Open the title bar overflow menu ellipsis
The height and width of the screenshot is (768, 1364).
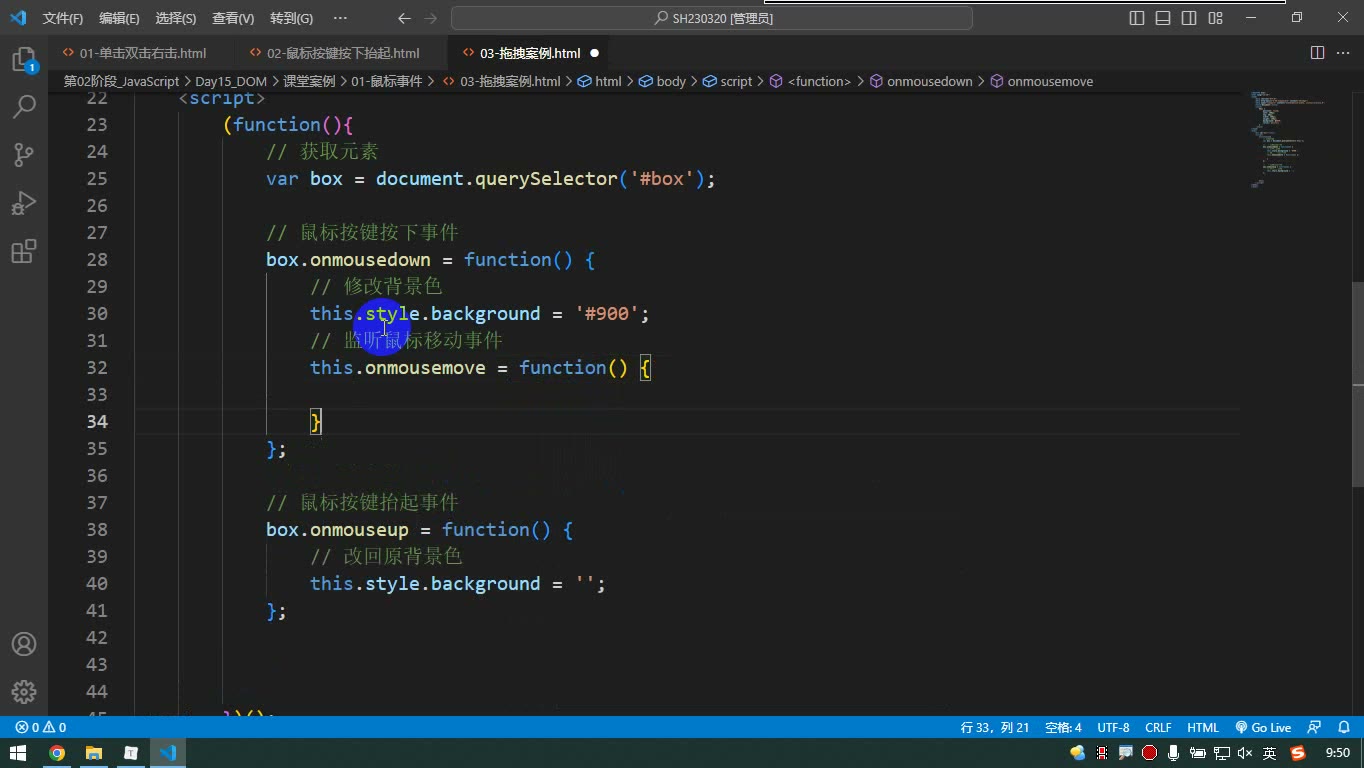coord(340,18)
